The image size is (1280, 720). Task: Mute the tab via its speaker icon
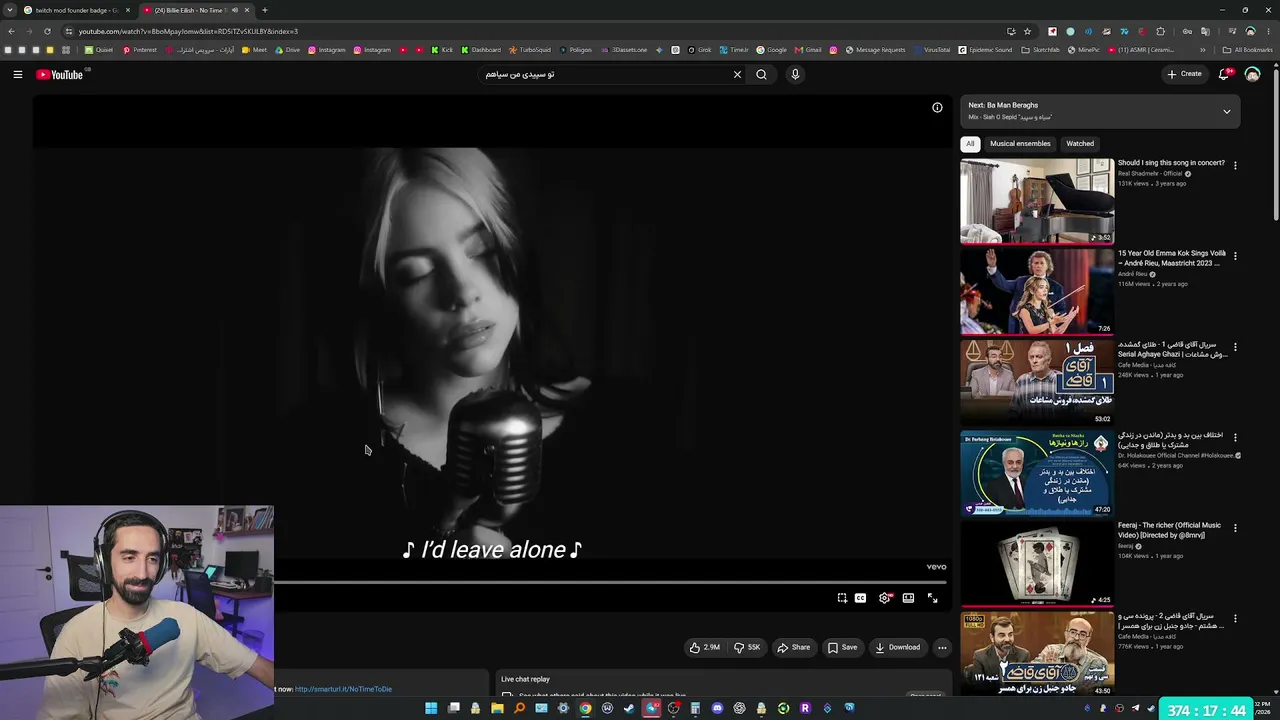[x=235, y=10]
